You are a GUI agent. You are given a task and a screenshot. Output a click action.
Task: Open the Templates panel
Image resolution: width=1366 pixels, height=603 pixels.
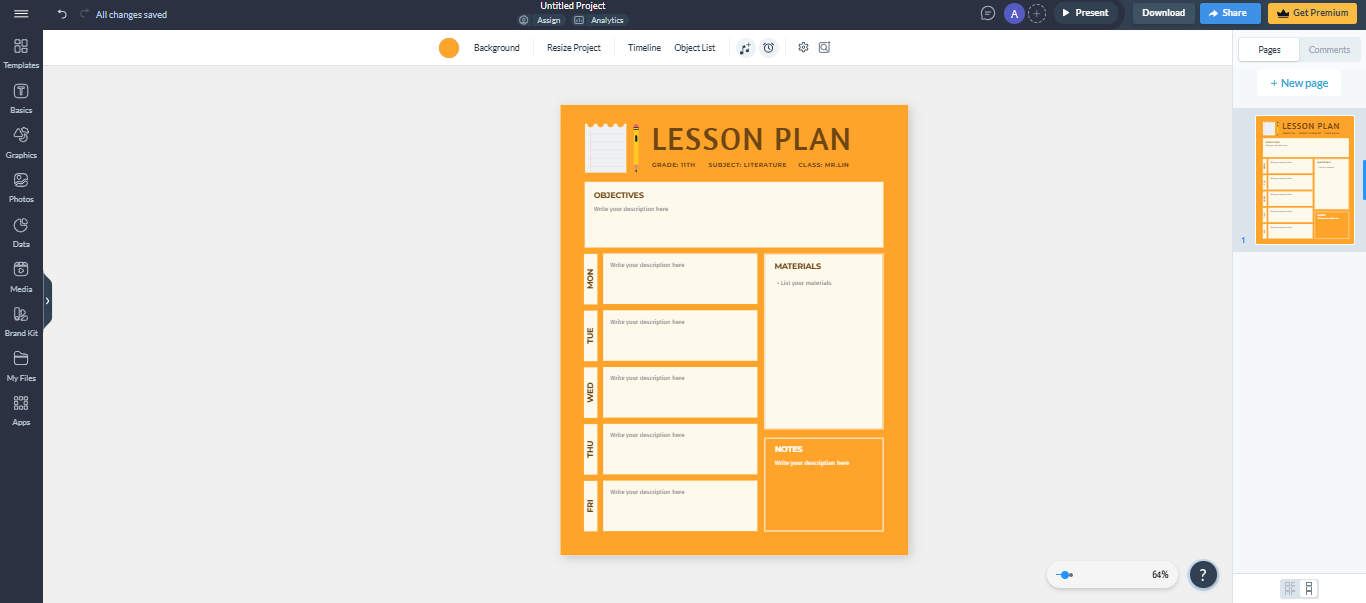tap(20, 52)
